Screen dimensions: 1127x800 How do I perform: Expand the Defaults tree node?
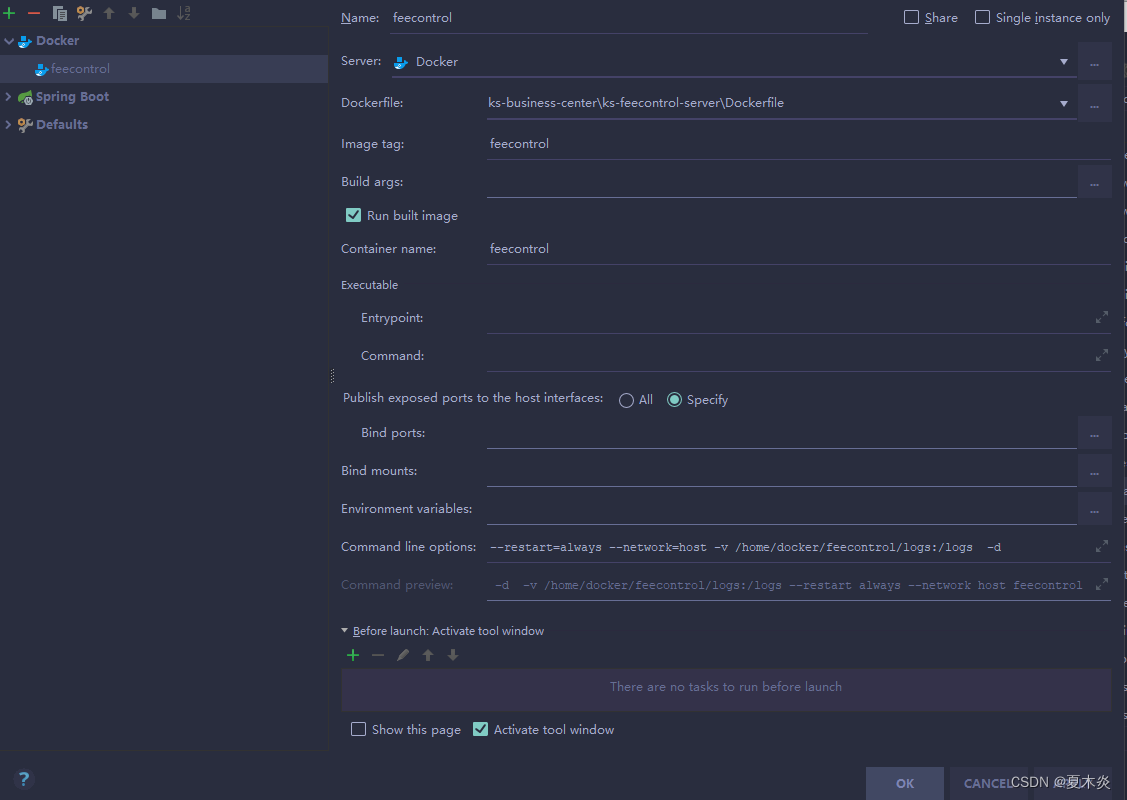[9, 125]
